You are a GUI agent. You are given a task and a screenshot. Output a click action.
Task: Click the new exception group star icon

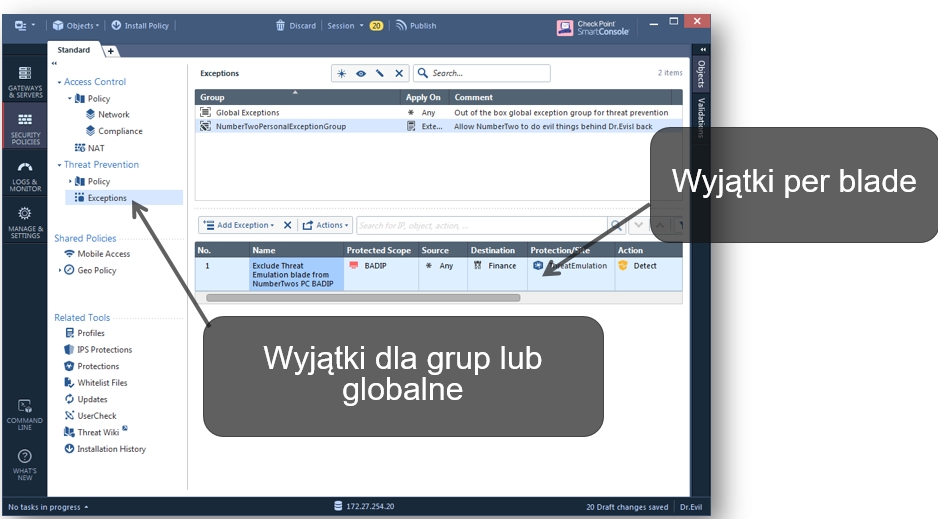coord(342,73)
